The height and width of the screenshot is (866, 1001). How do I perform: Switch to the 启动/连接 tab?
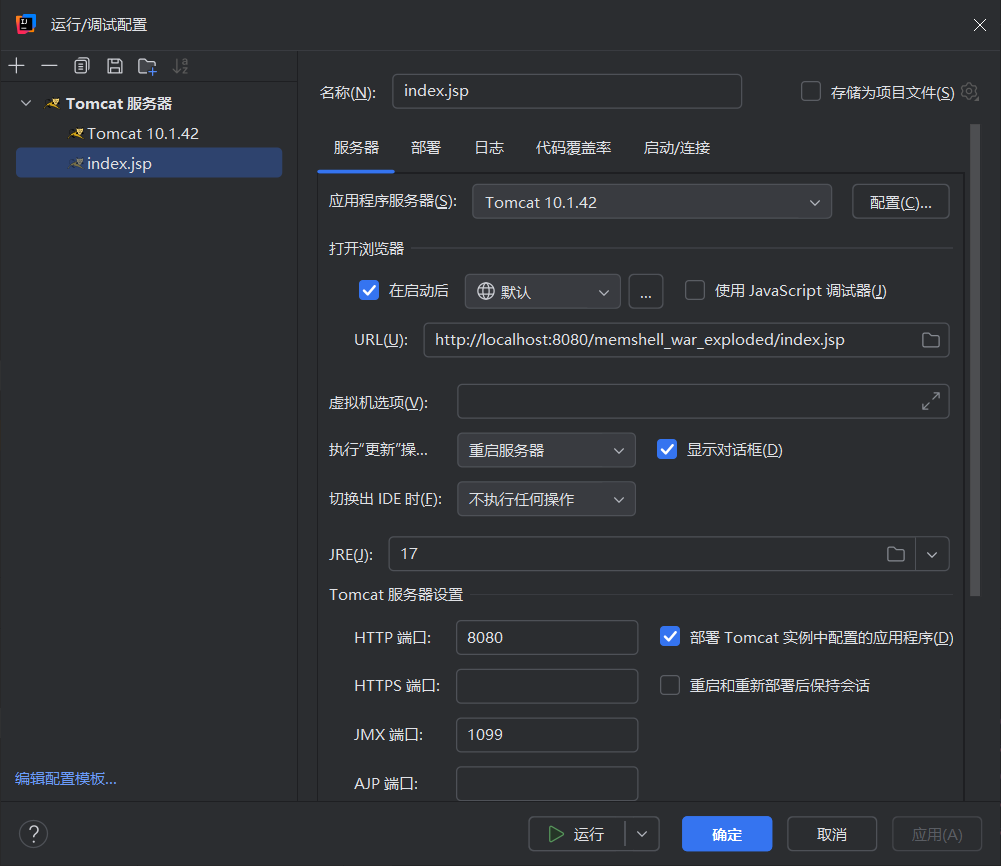676,148
